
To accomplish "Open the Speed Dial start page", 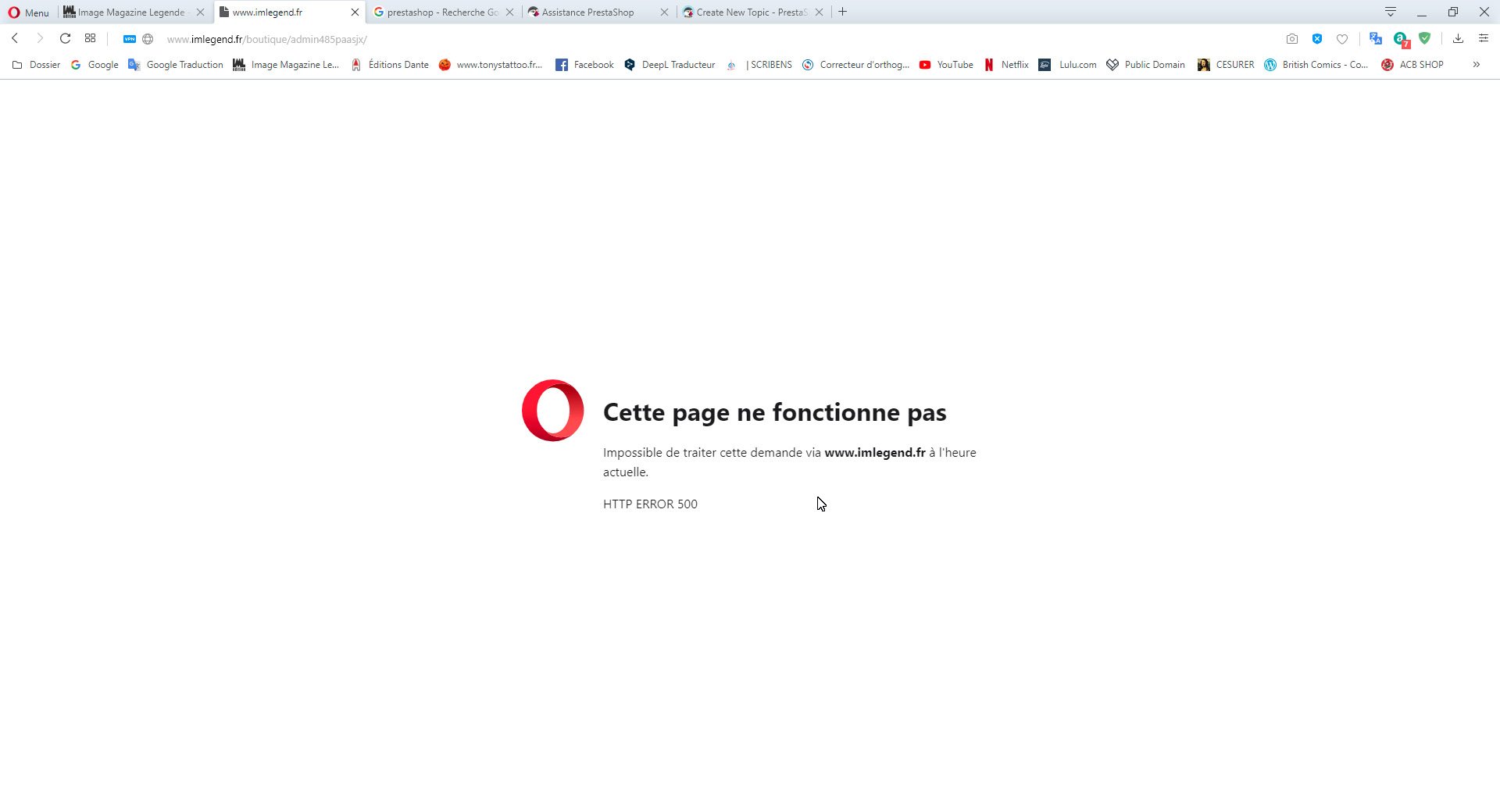I will click(x=90, y=38).
